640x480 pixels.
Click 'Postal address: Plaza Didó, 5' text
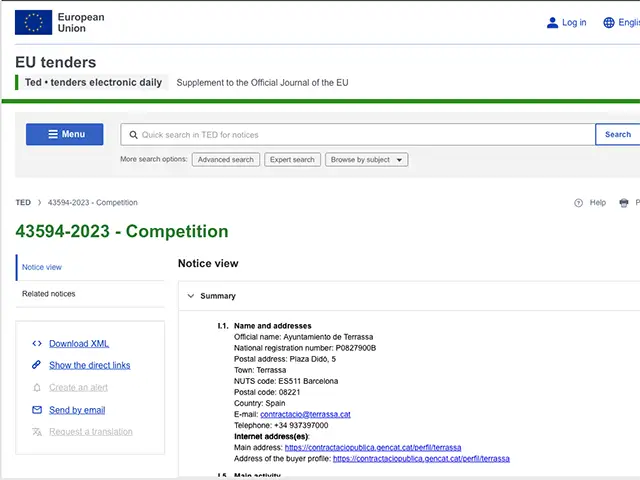285,359
